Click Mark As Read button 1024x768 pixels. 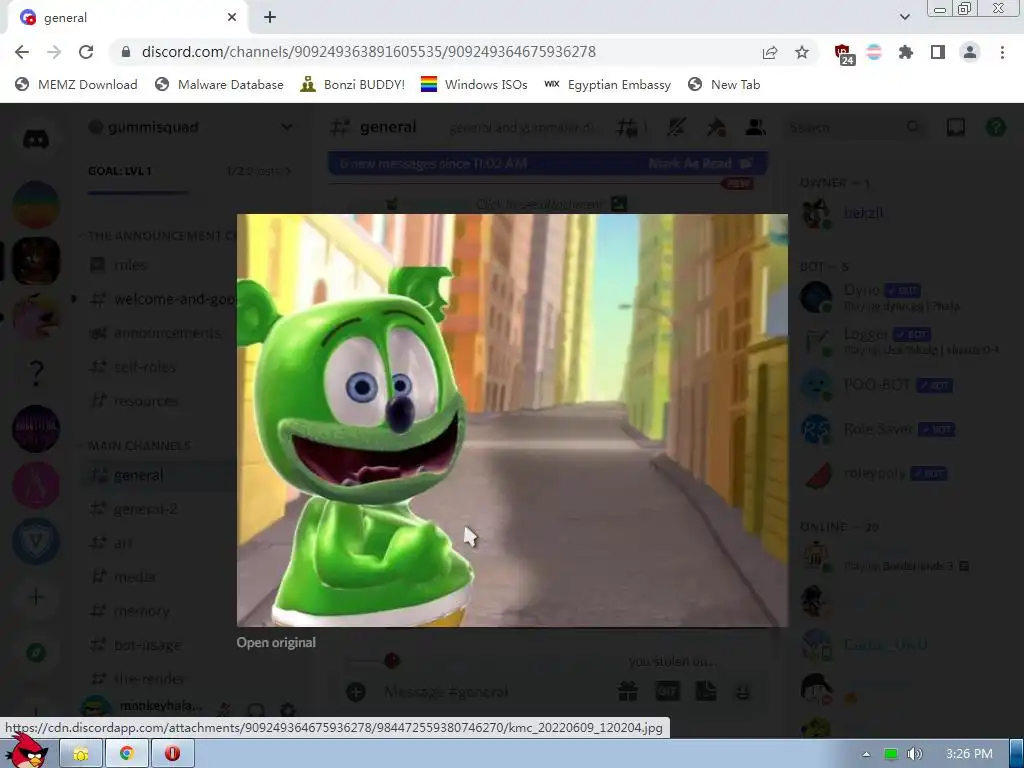[700, 163]
